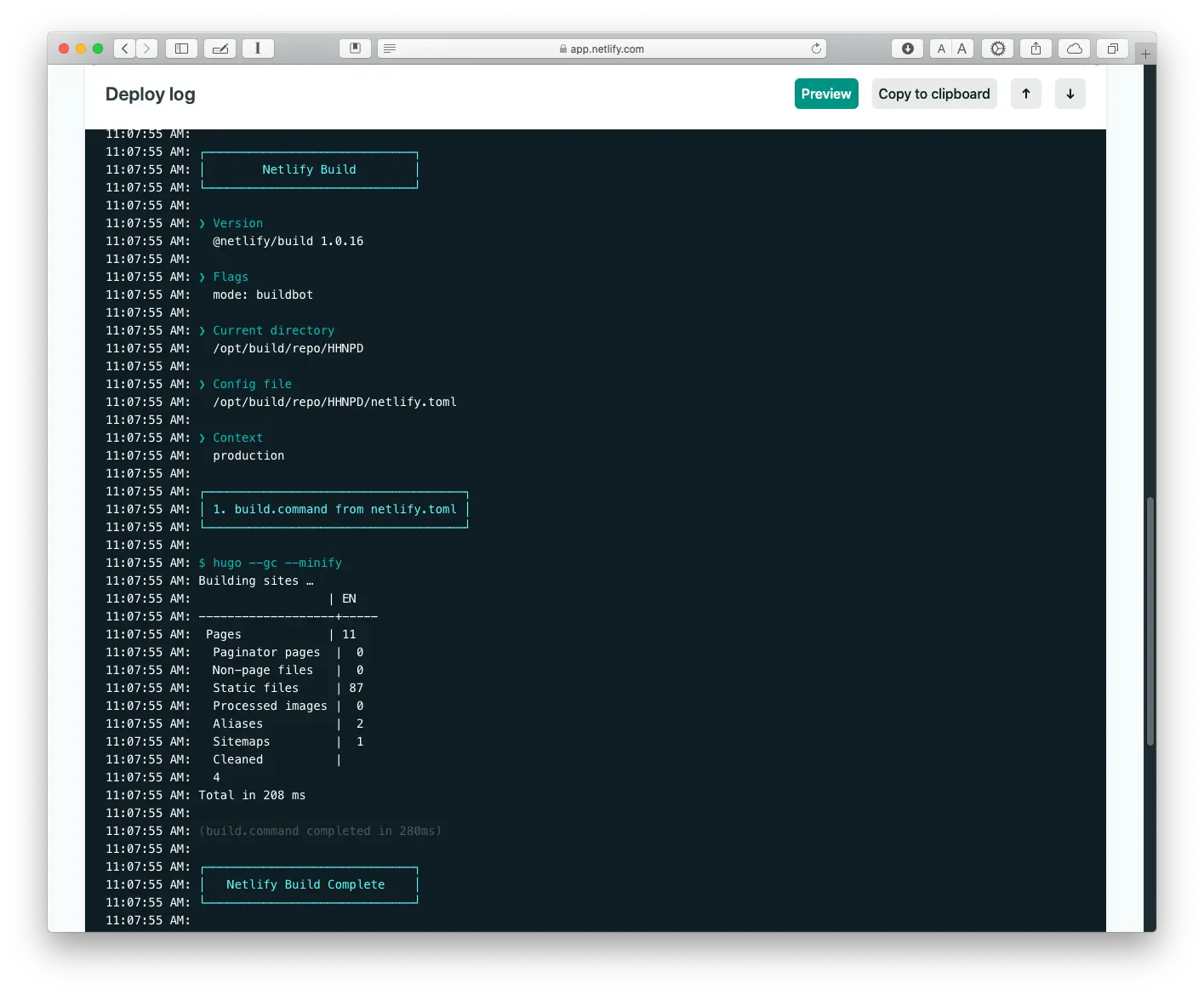This screenshot has height=995, width=1204.
Task: Click the netlify.toml config path line
Action: click(x=334, y=402)
